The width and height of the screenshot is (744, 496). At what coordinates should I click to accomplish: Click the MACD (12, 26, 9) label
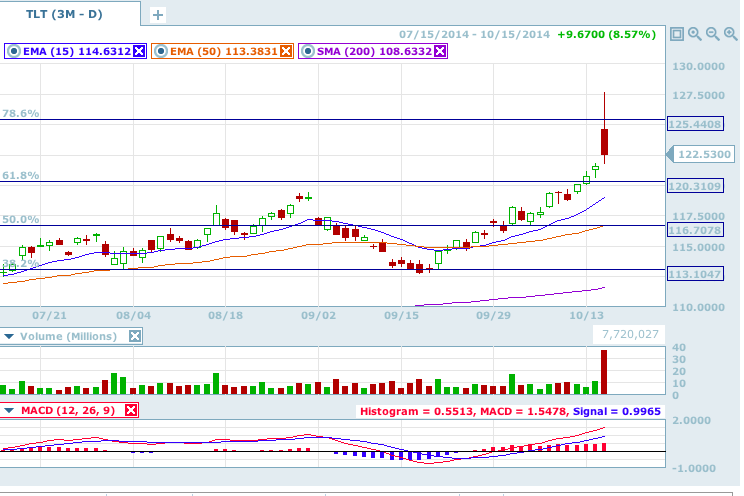68,410
